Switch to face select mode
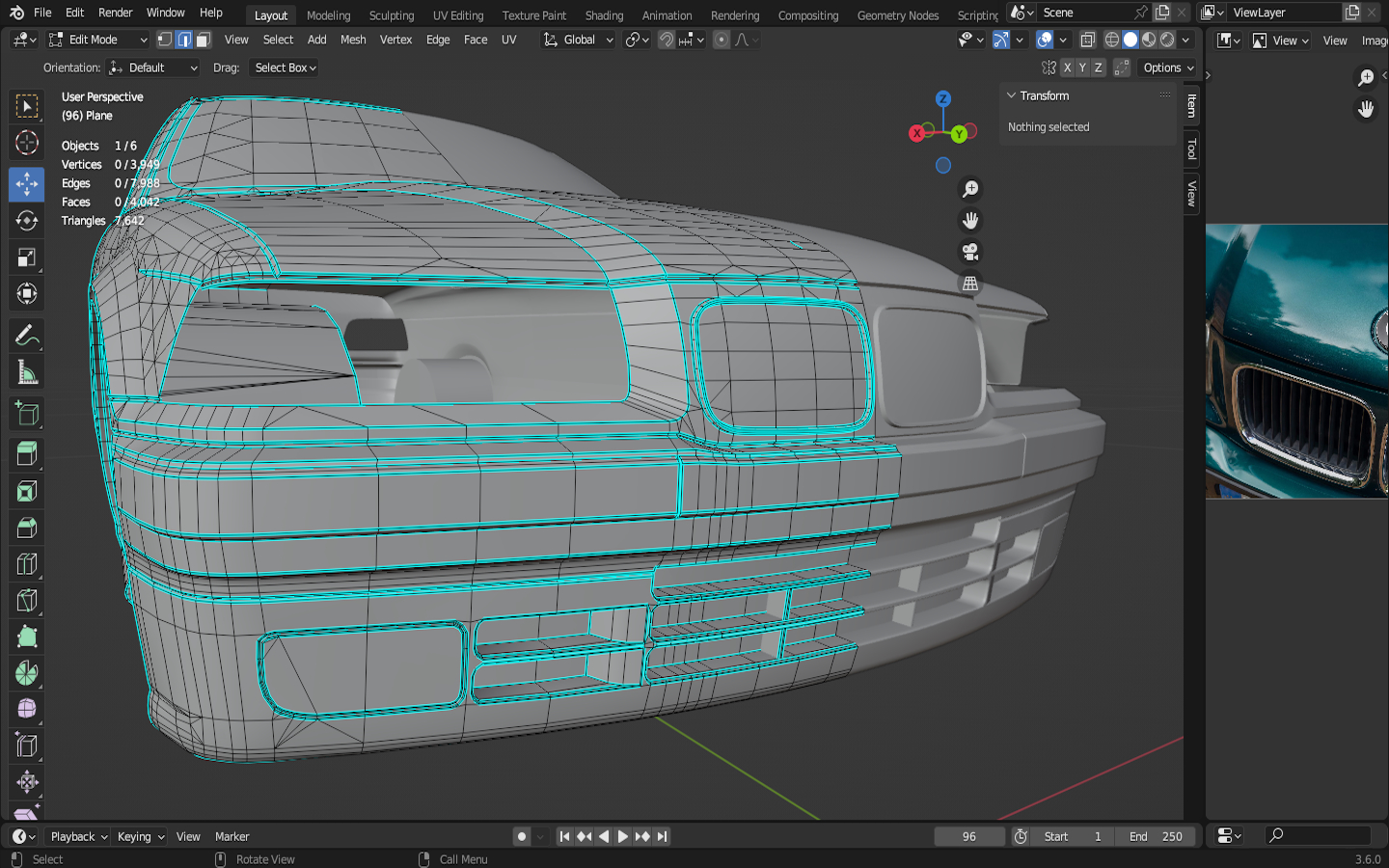 coord(204,40)
